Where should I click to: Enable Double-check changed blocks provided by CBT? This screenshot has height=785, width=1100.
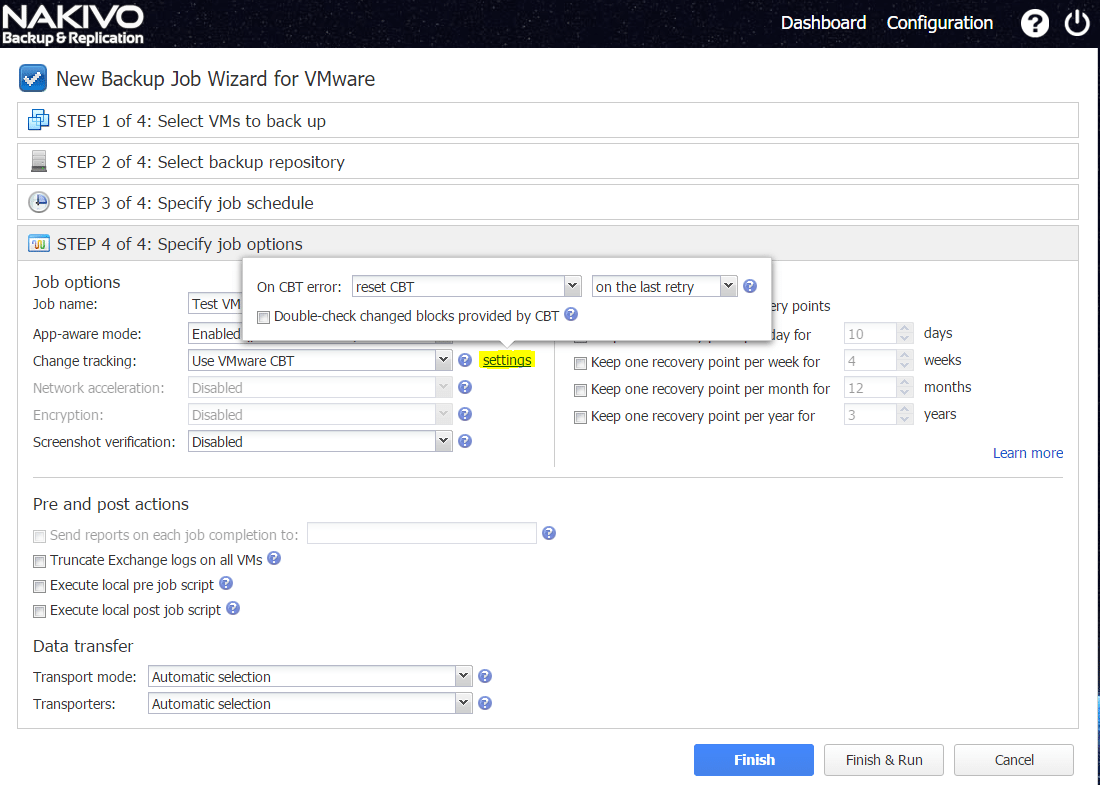click(264, 317)
